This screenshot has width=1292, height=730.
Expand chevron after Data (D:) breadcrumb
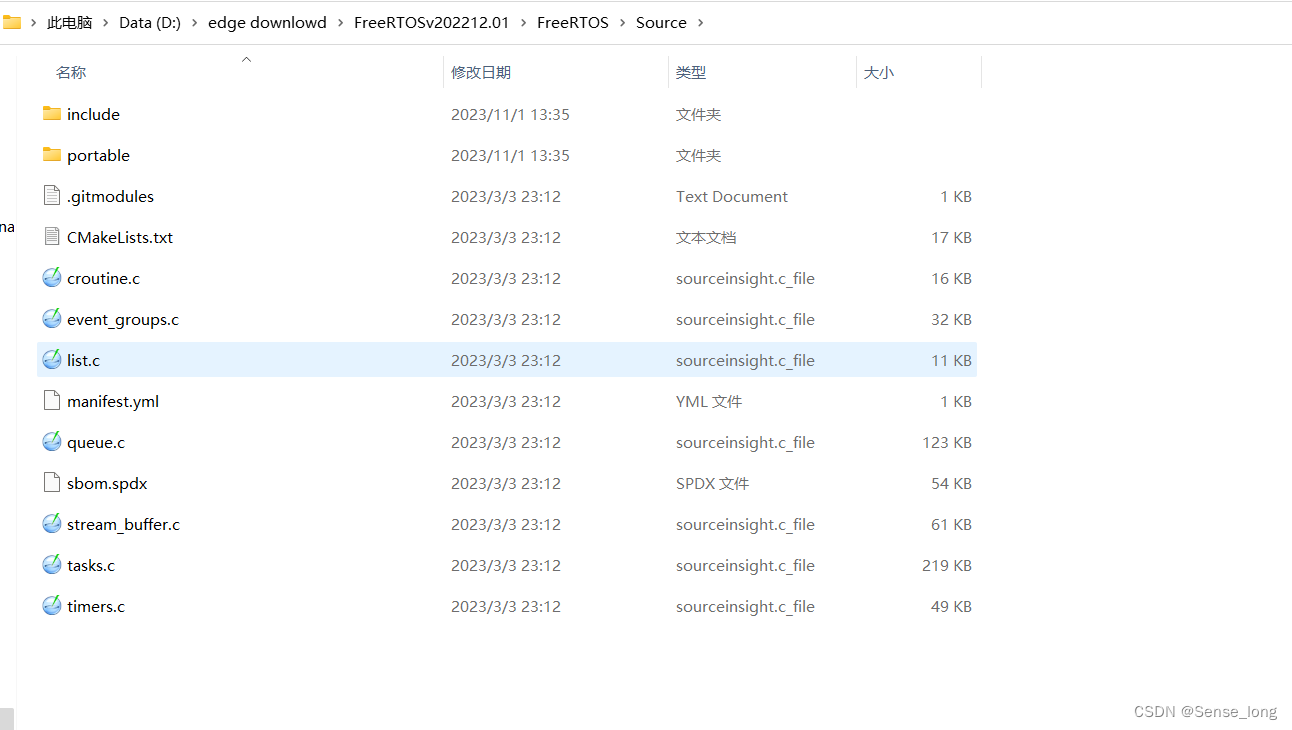click(194, 22)
